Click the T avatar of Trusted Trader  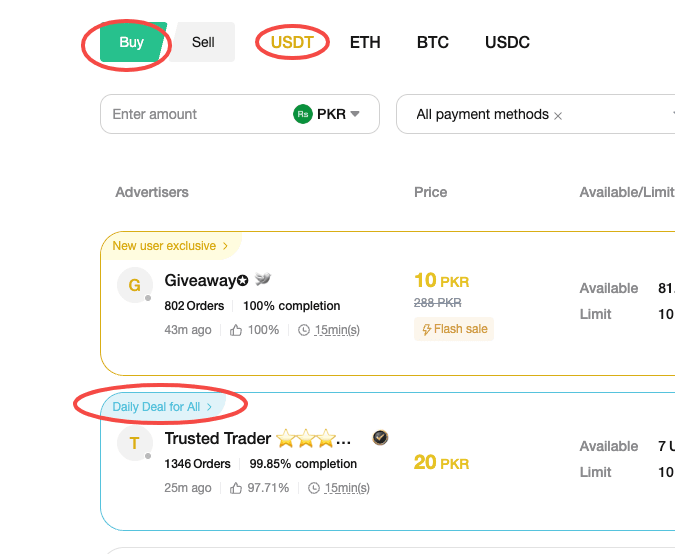pos(135,443)
